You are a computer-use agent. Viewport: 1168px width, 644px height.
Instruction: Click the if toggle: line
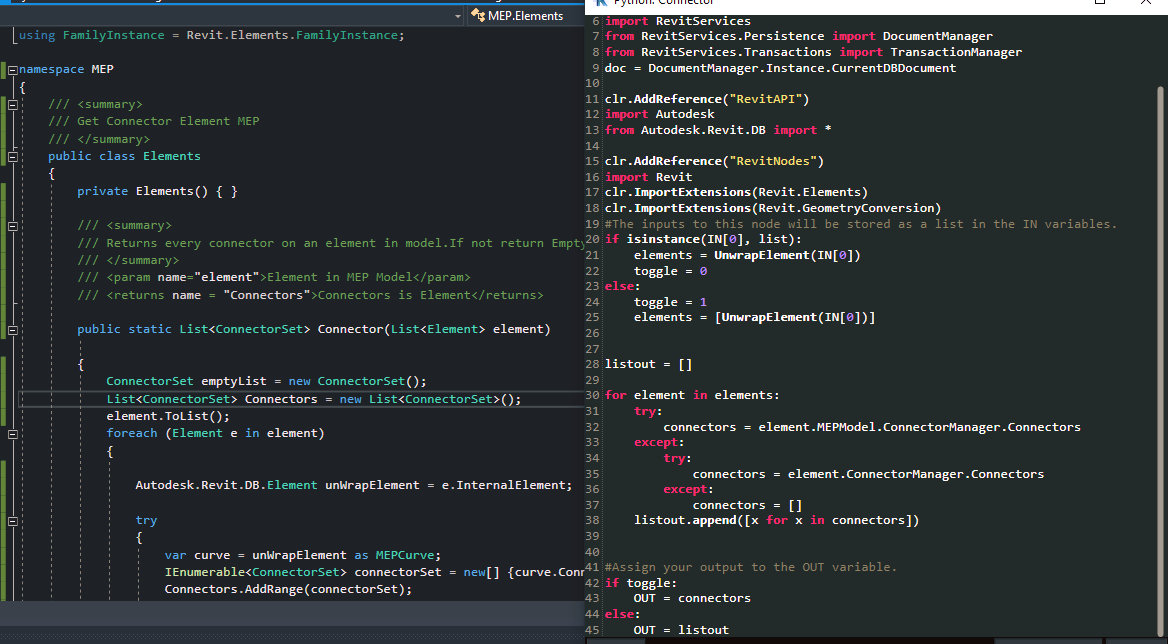(641, 583)
